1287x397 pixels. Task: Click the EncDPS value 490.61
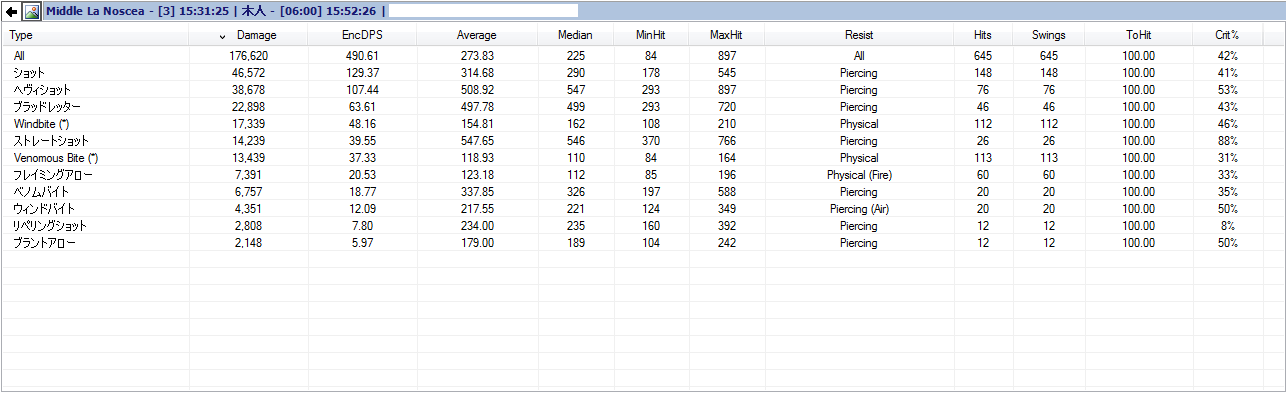click(x=361, y=56)
